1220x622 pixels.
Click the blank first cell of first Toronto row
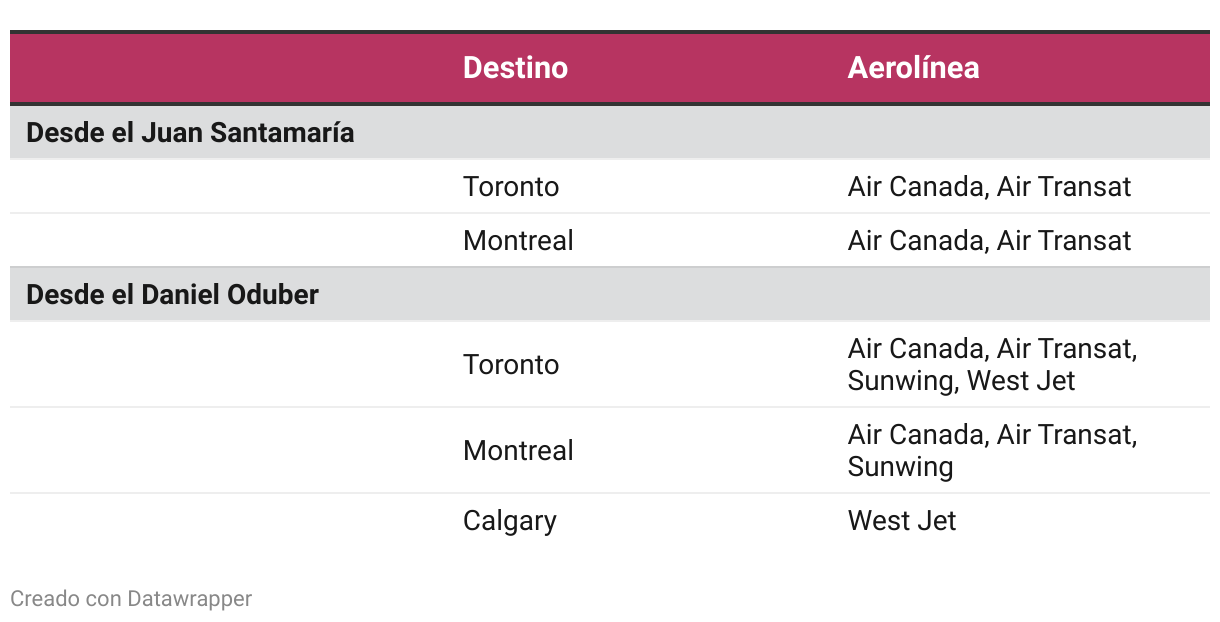tap(228, 186)
